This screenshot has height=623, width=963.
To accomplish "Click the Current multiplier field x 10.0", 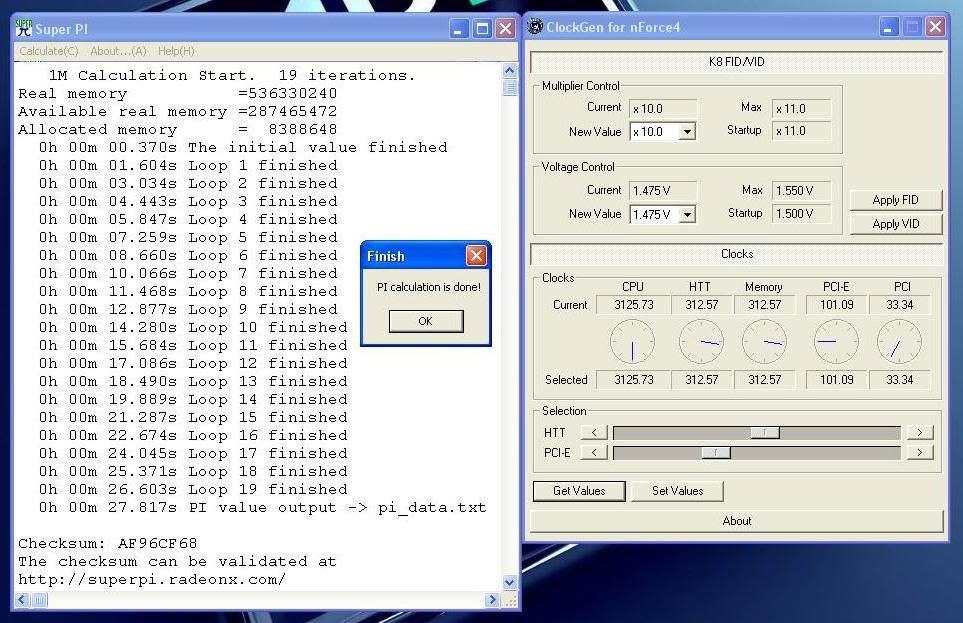I will click(x=663, y=109).
